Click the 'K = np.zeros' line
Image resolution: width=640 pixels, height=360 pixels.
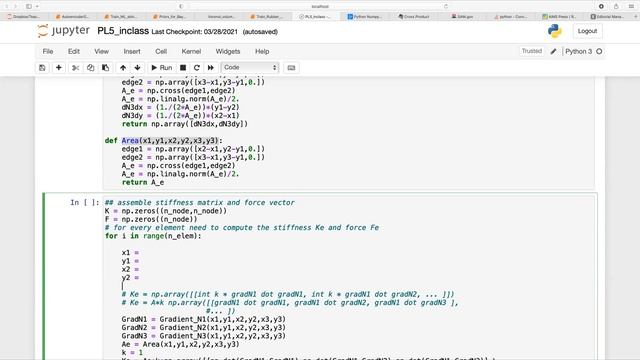[166, 211]
